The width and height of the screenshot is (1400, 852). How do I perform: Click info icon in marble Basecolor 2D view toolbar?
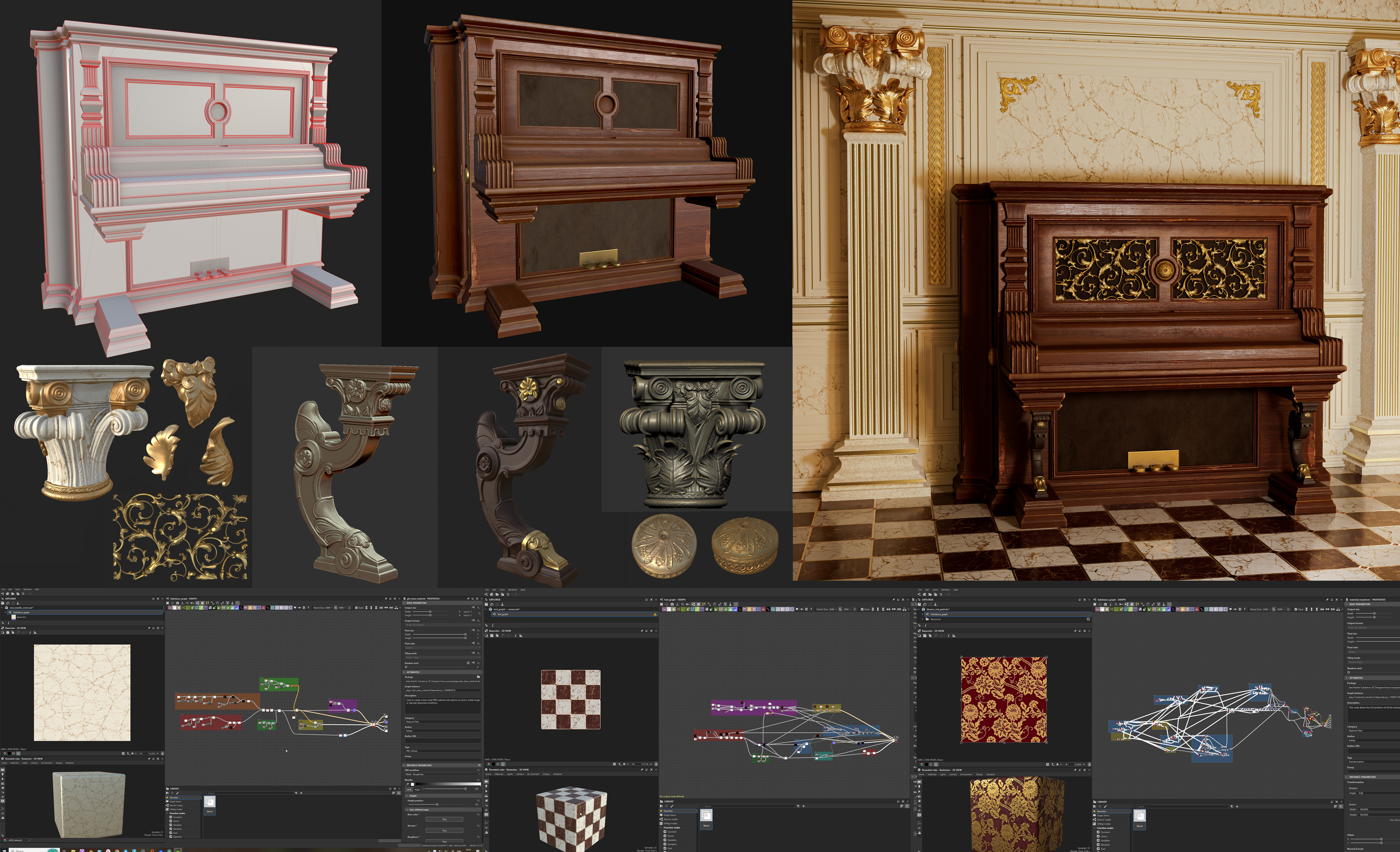tap(30, 633)
